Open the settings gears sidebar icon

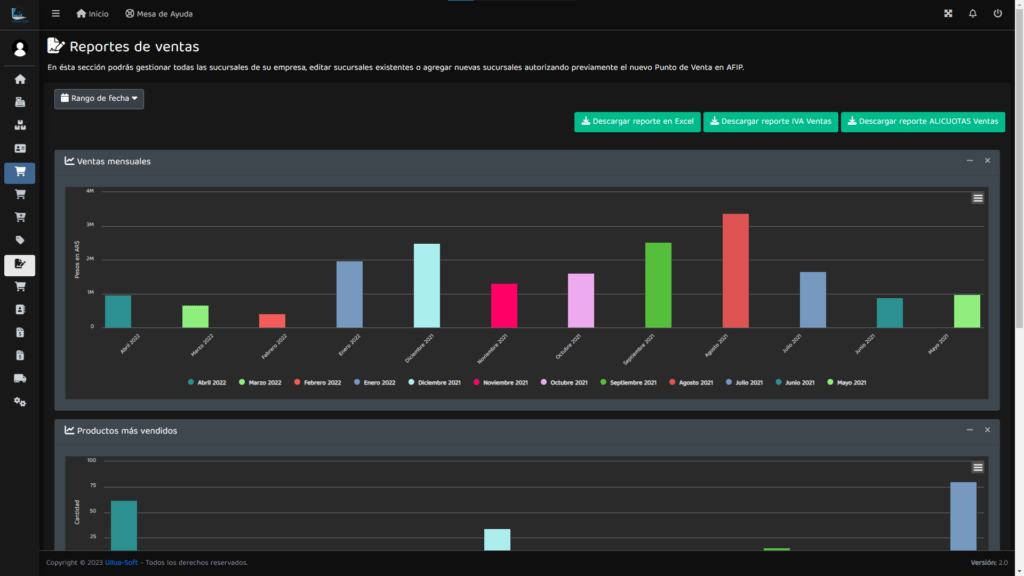pyautogui.click(x=19, y=401)
